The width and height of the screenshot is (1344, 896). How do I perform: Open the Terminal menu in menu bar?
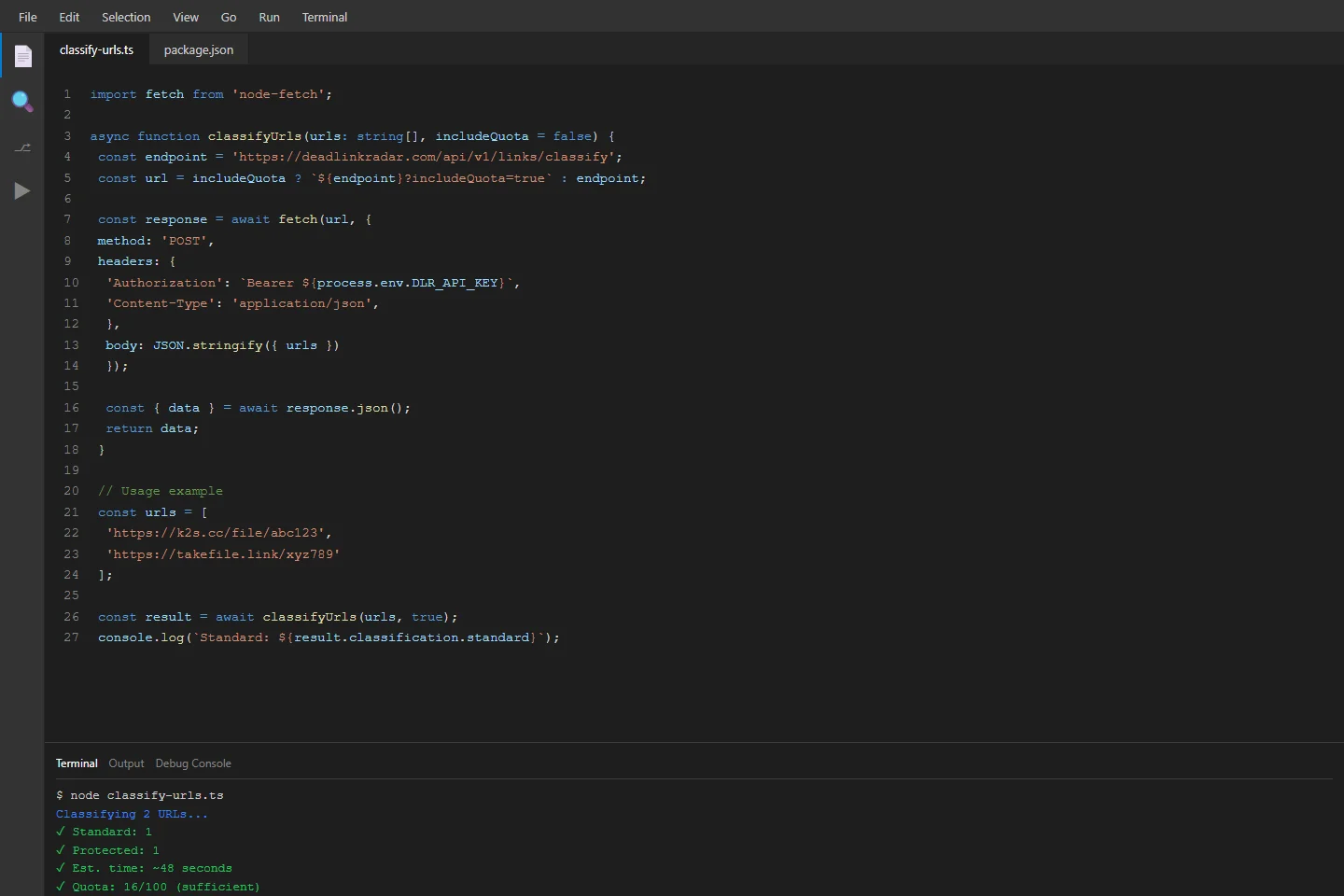click(x=325, y=17)
